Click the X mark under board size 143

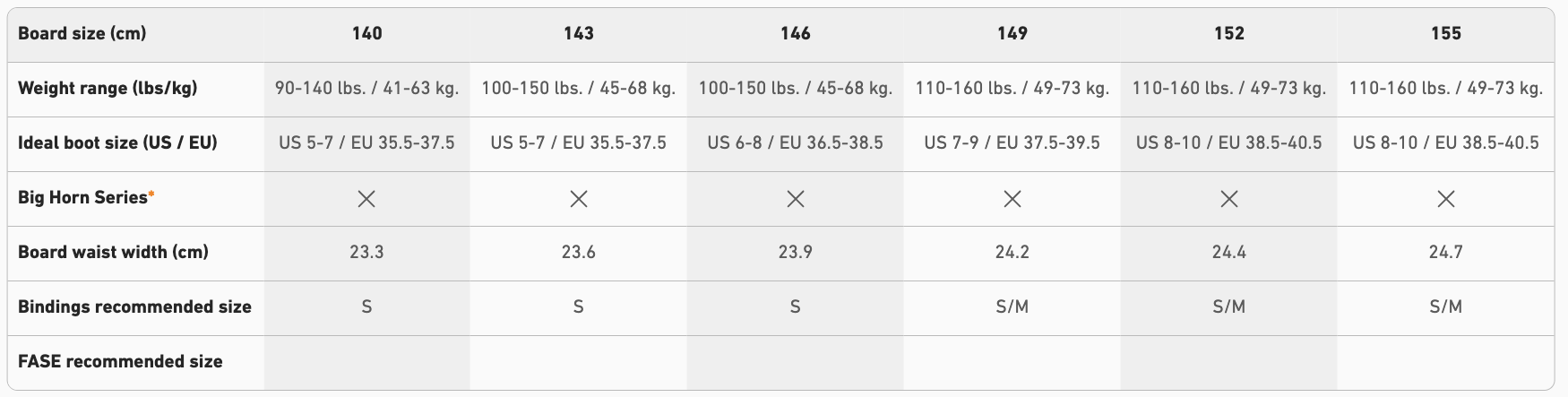(x=579, y=198)
